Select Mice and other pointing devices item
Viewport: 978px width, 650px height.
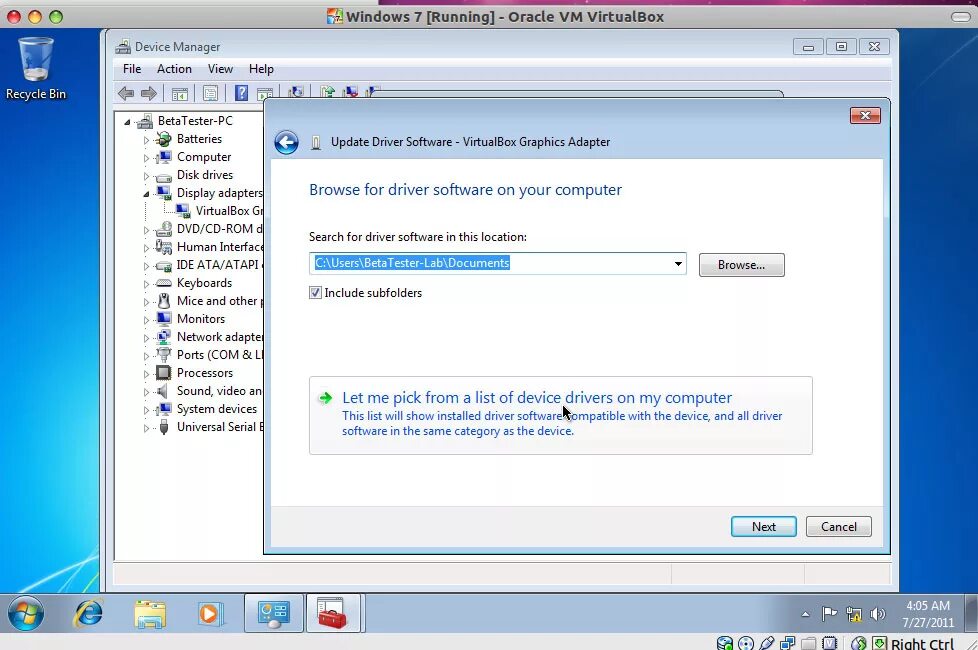[x=220, y=301]
